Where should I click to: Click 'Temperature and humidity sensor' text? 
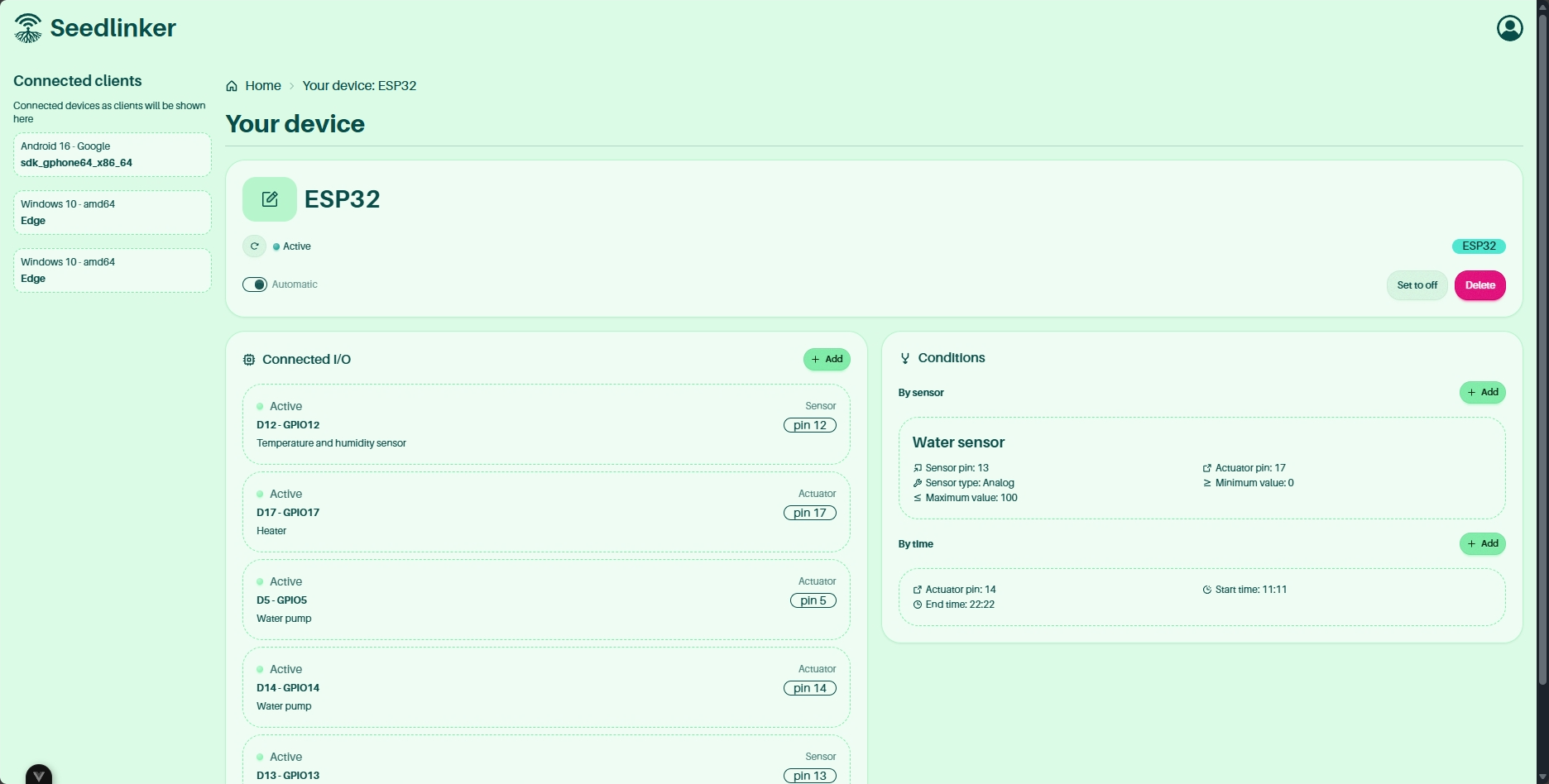pos(331,443)
